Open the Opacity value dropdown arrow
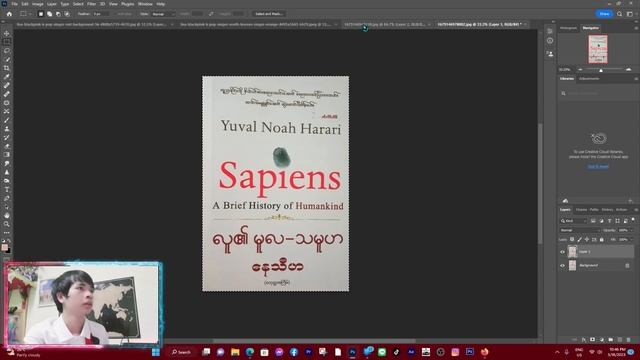 632,230
